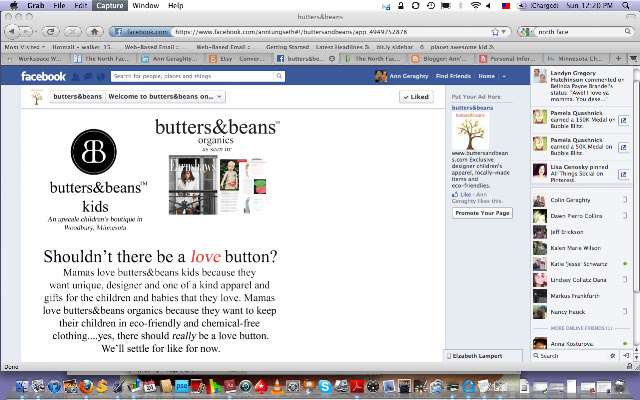Click the butters&beans page name button
640x400 pixels.
click(x=78, y=97)
